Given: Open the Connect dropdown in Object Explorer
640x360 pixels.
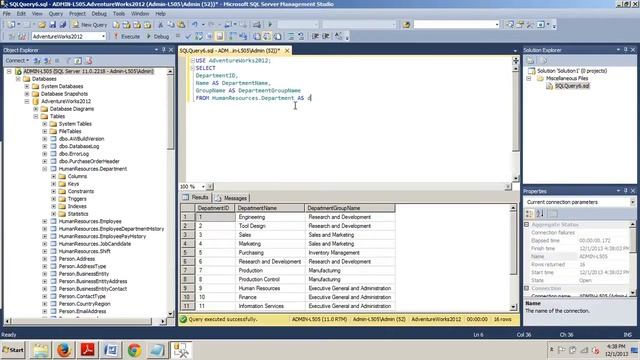Looking at the screenshot, I should (x=17, y=61).
